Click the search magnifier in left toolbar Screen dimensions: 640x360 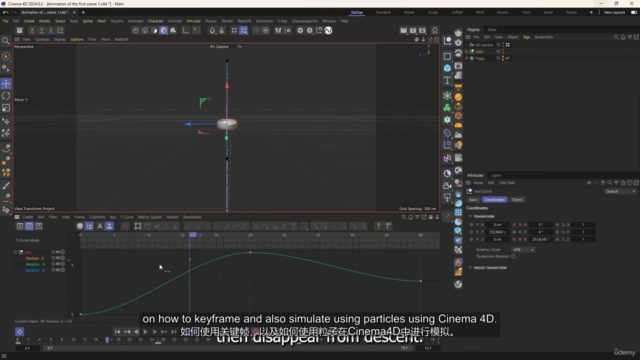pyautogui.click(x=6, y=40)
